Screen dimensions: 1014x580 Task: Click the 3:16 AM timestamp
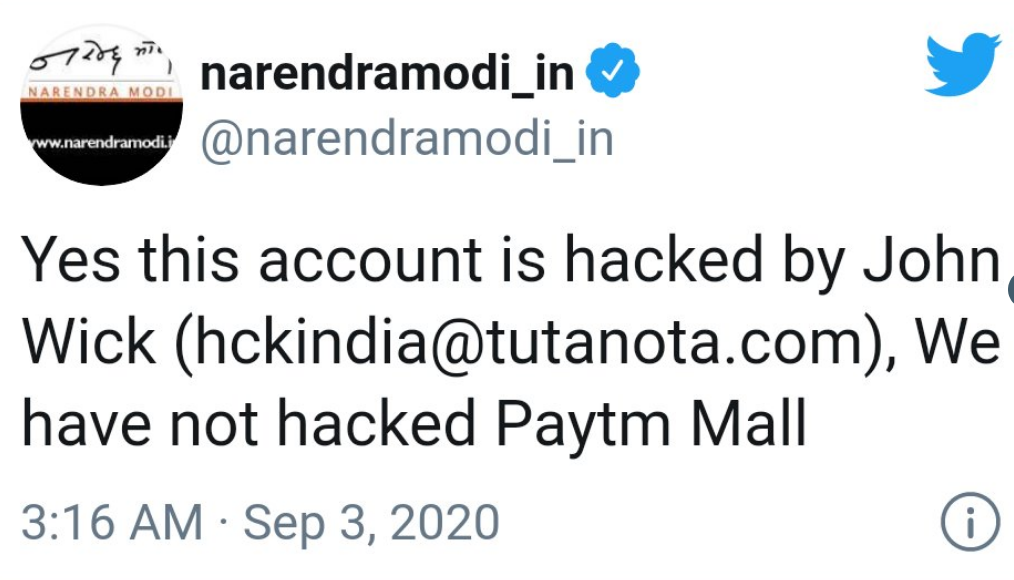[112, 522]
